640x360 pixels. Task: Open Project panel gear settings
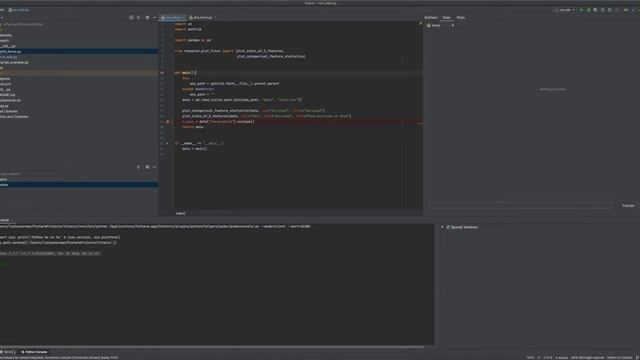point(147,18)
